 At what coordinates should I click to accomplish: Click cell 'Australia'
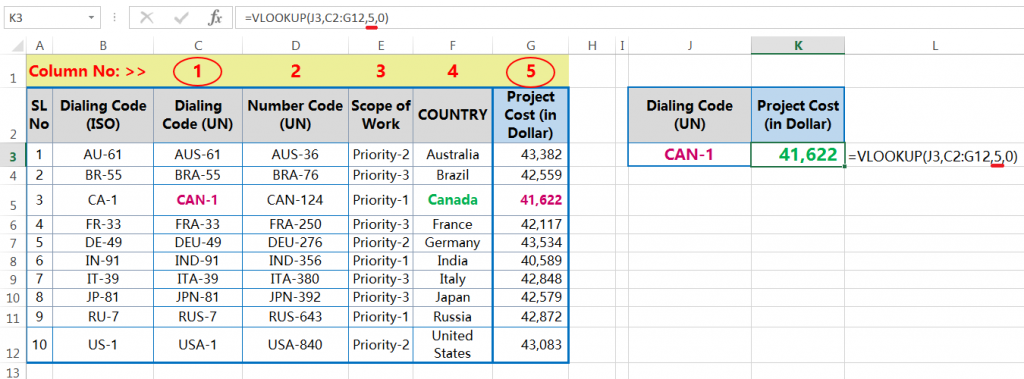click(453, 155)
